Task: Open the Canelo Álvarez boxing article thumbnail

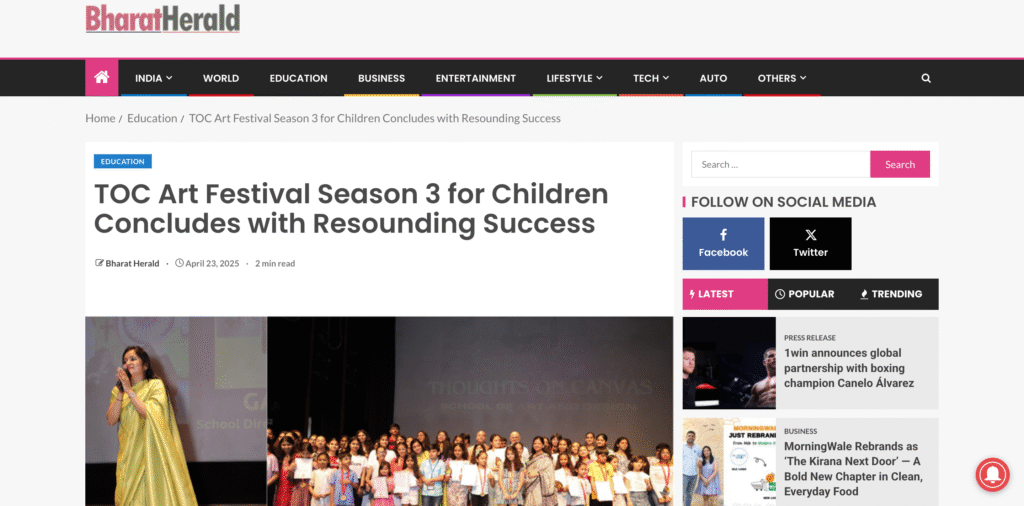Action: pyautogui.click(x=729, y=363)
